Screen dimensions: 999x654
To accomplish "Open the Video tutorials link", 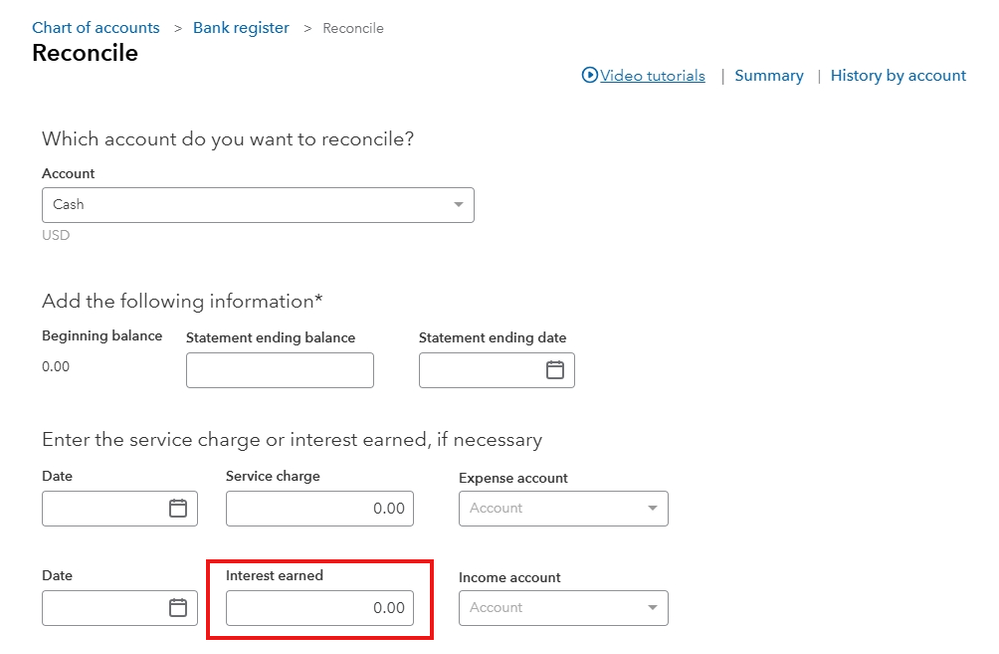I will coord(652,76).
